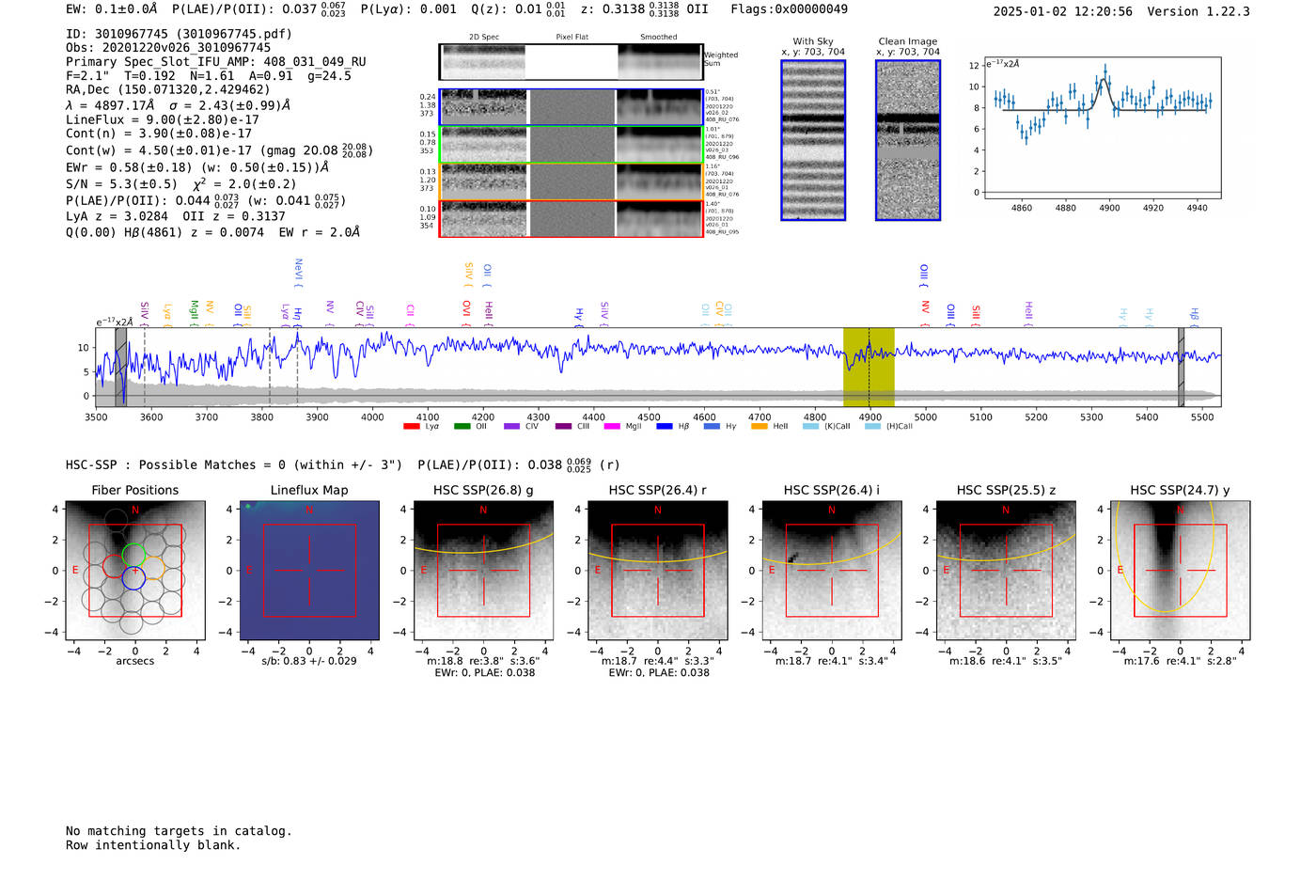Click the Obs: 20201220v026 text line
The height and width of the screenshot is (896, 1316).
(x=168, y=47)
